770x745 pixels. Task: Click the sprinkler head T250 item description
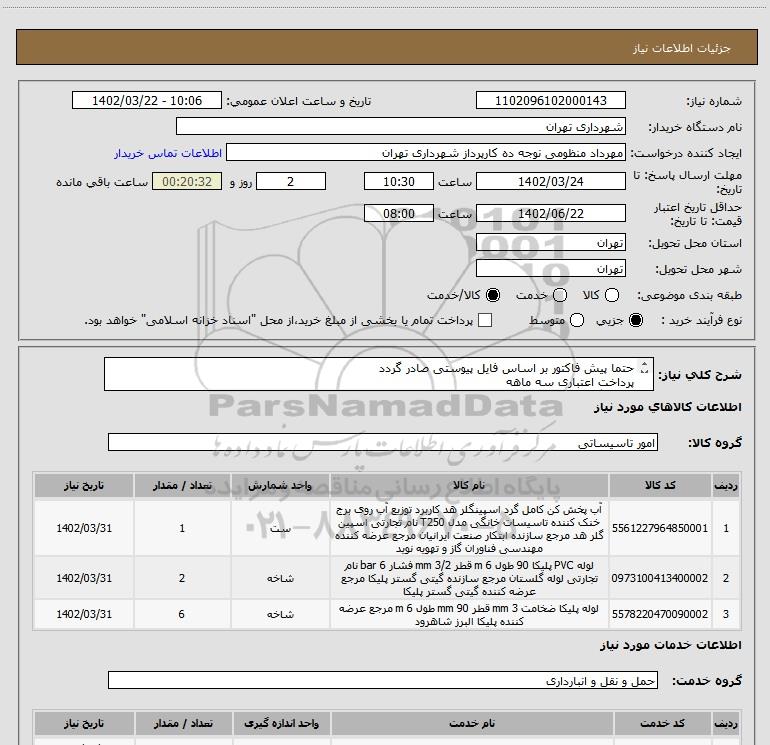click(469, 528)
